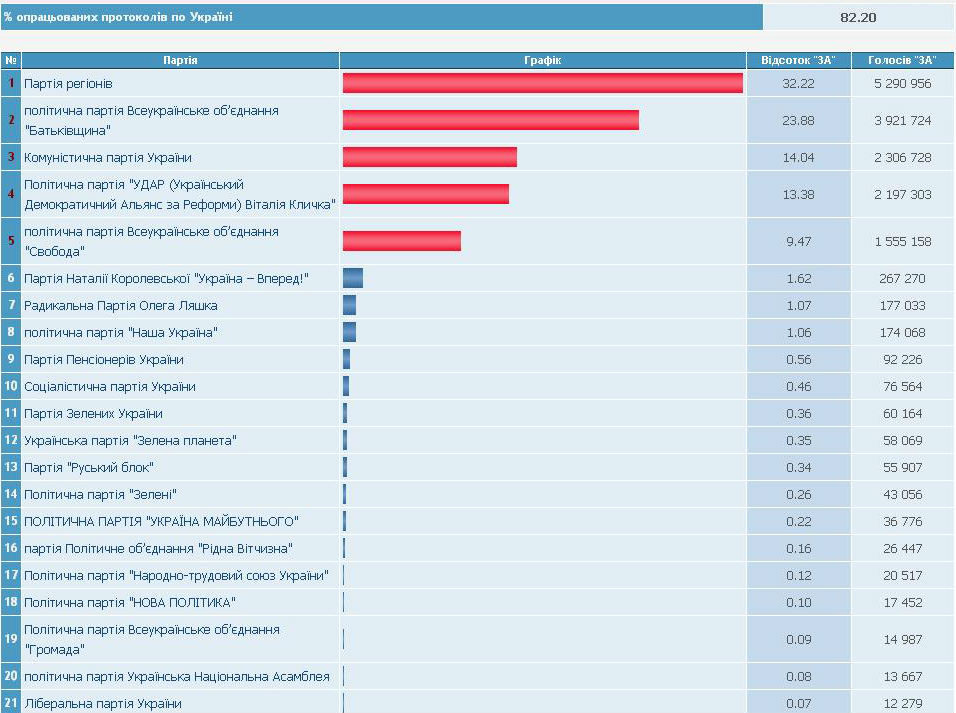Click "Партія Зелених України"

click(x=93, y=414)
